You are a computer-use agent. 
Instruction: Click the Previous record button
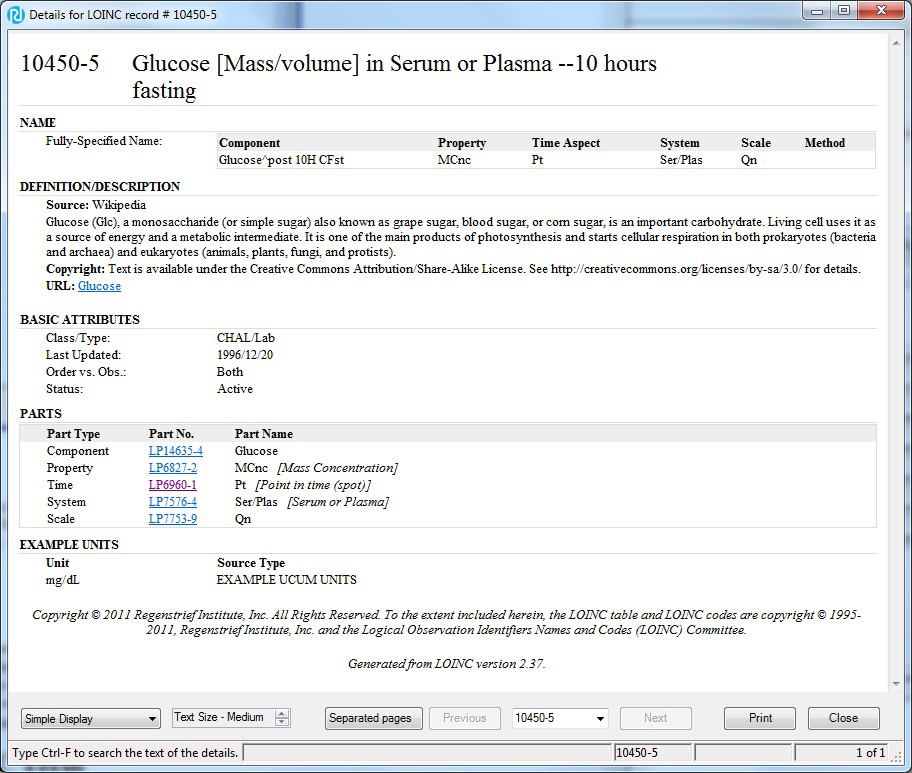coord(465,718)
